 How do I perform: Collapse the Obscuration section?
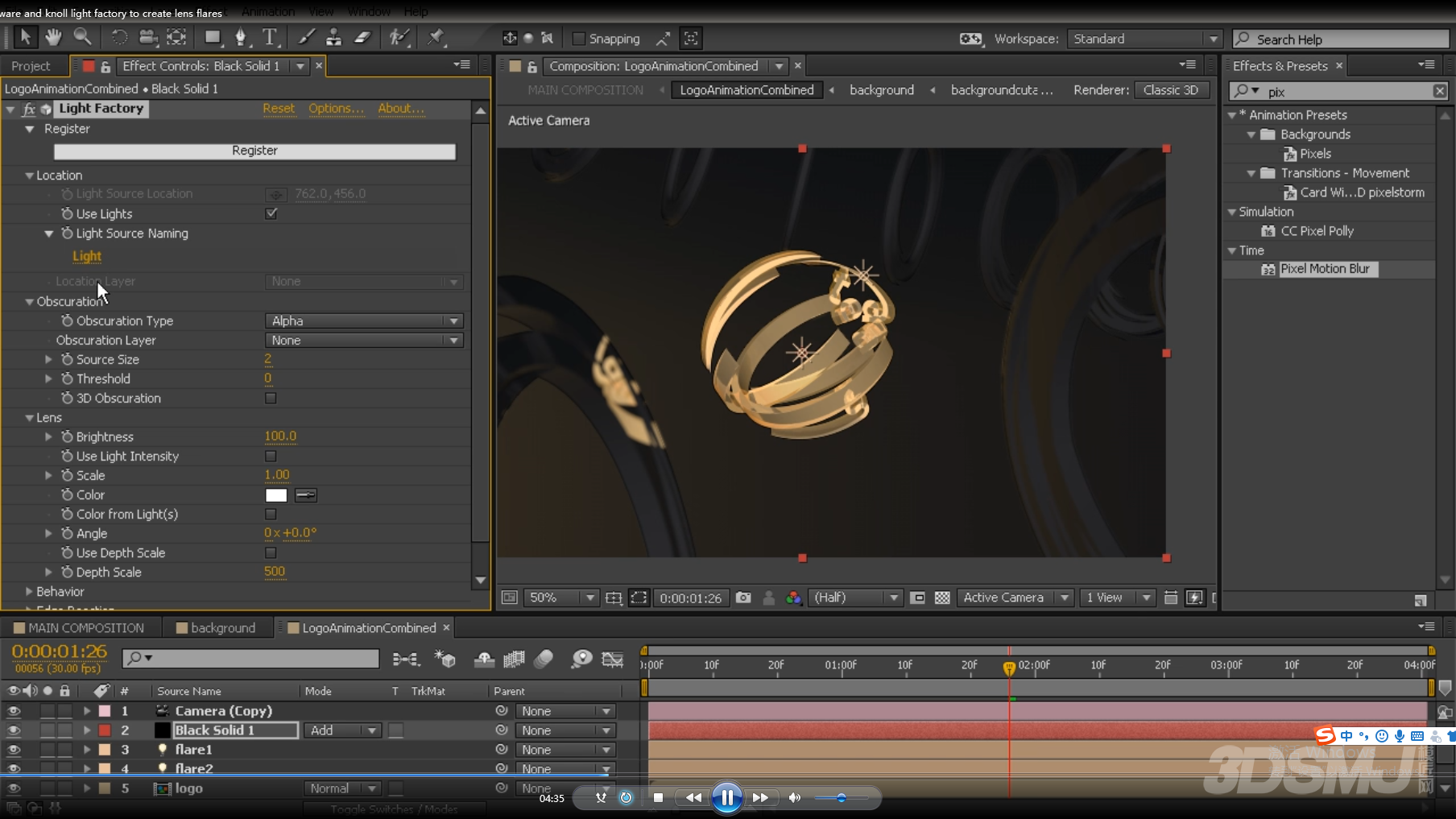click(29, 302)
